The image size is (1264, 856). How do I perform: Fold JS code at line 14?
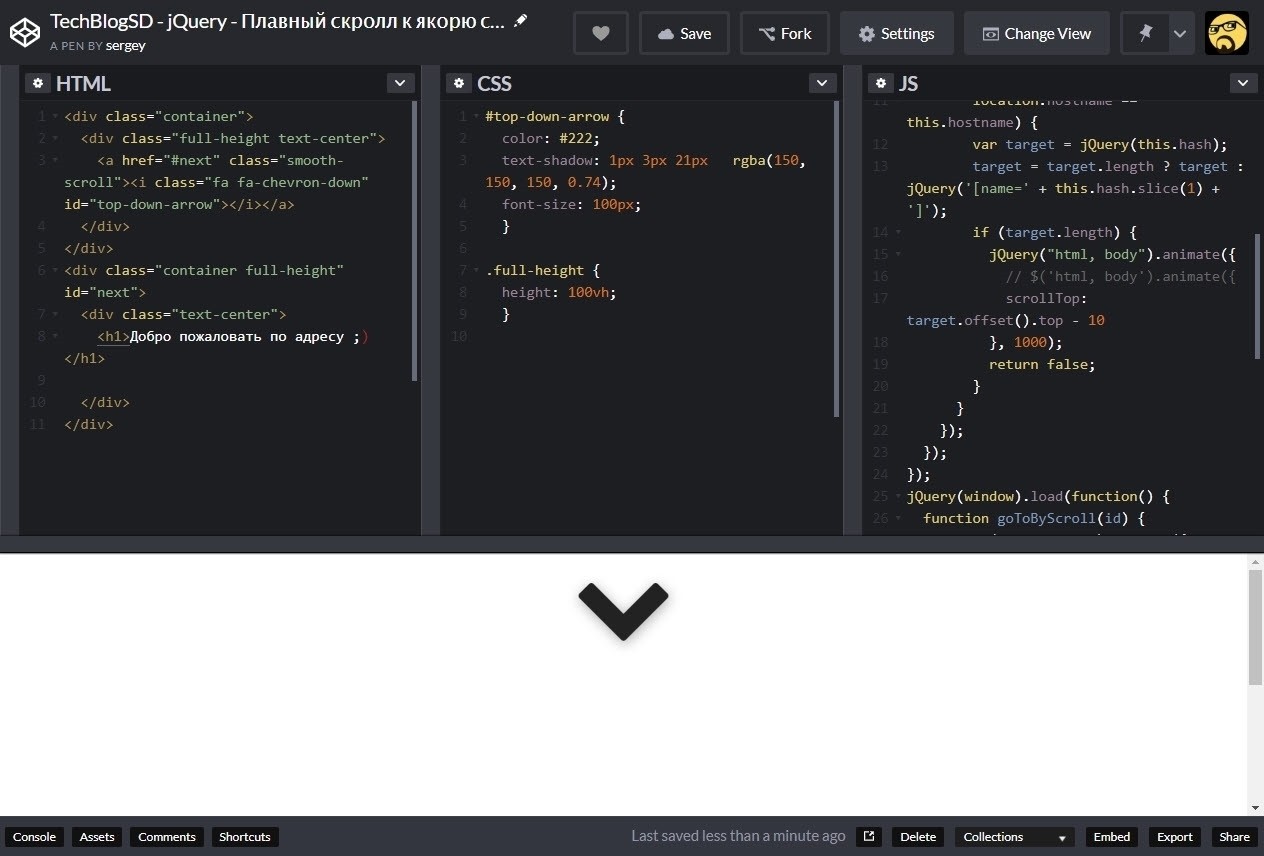coord(898,232)
